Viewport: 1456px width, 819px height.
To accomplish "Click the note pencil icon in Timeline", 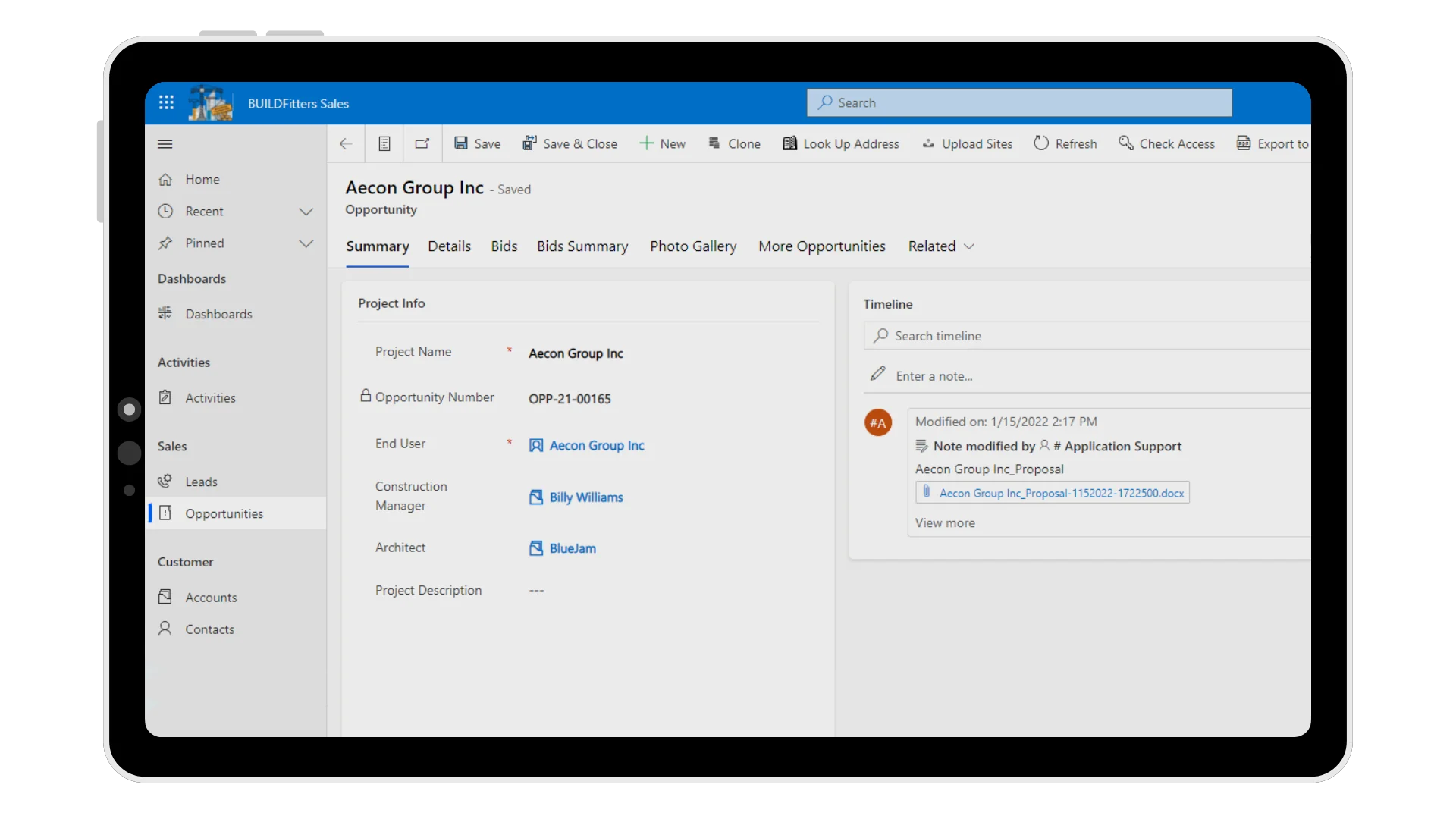I will 878,374.
